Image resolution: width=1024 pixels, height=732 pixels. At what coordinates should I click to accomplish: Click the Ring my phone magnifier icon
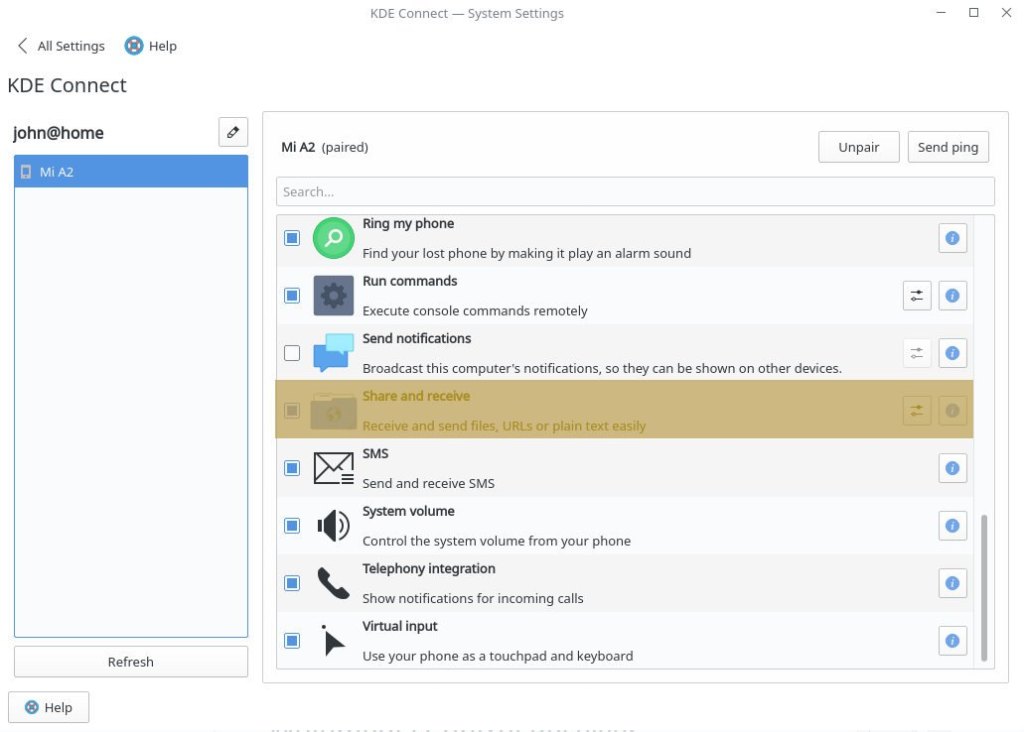333,238
